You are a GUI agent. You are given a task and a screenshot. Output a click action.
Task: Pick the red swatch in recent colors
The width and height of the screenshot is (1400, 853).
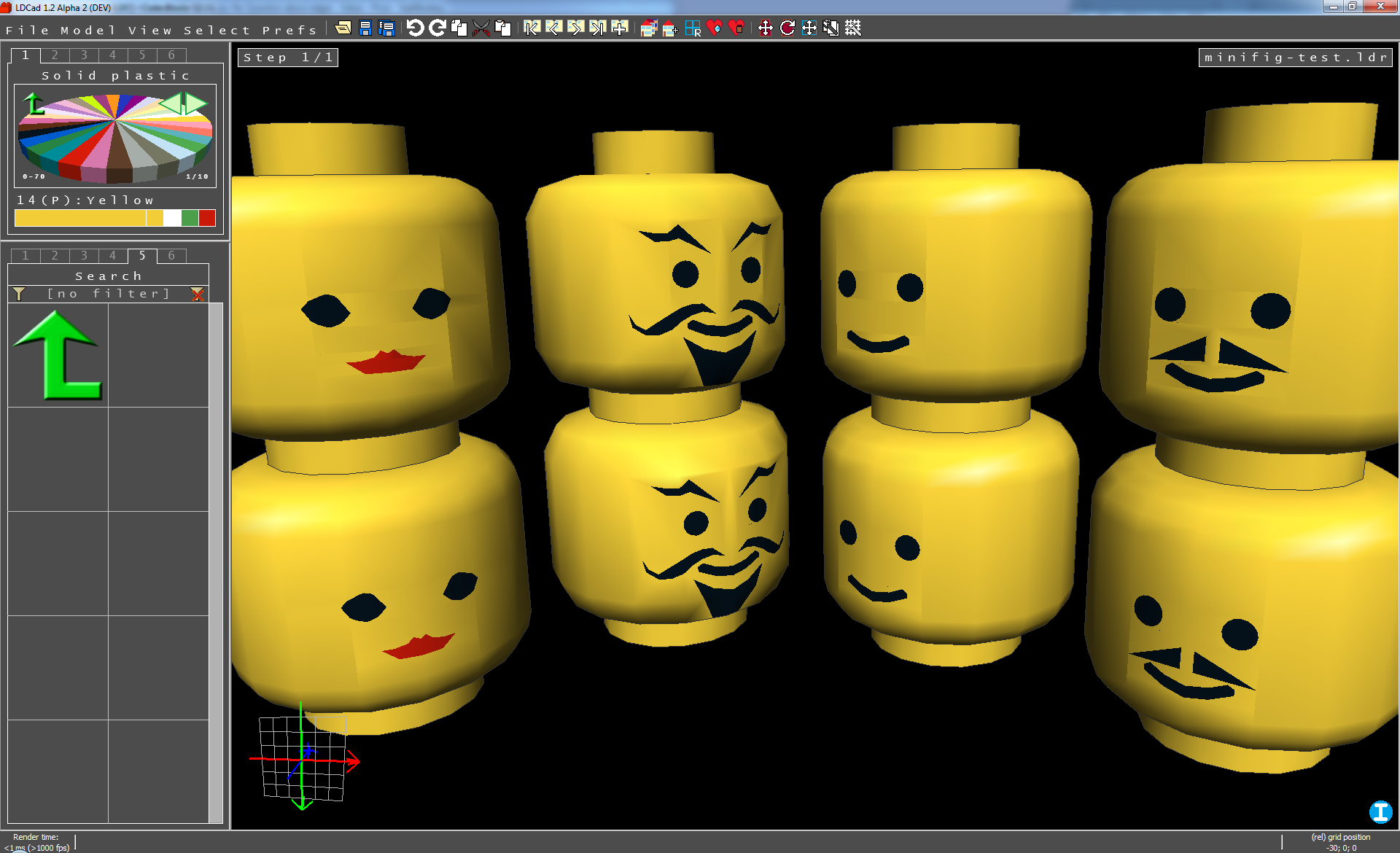pos(207,218)
